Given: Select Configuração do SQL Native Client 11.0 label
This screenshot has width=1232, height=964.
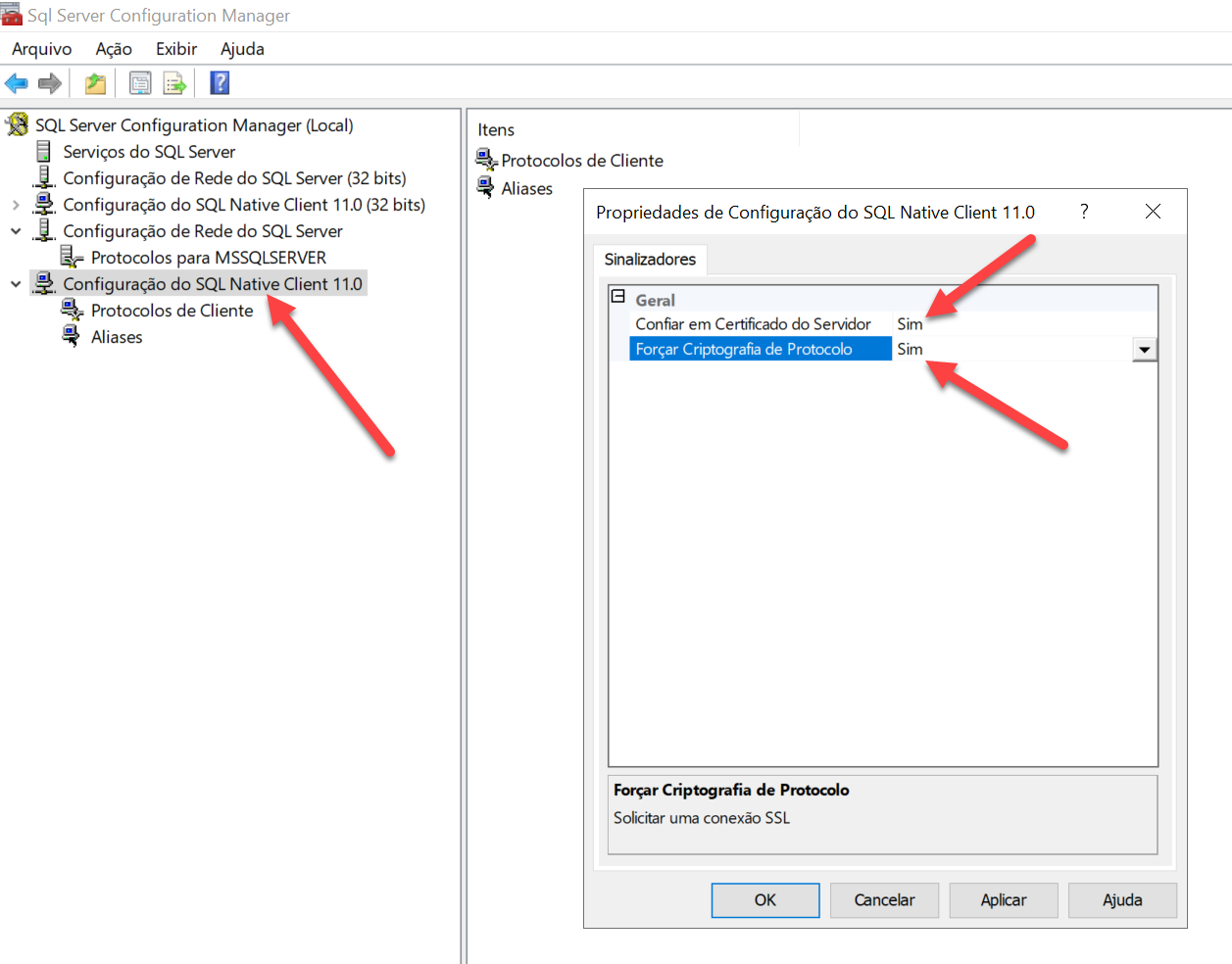Looking at the screenshot, I should click(x=213, y=284).
